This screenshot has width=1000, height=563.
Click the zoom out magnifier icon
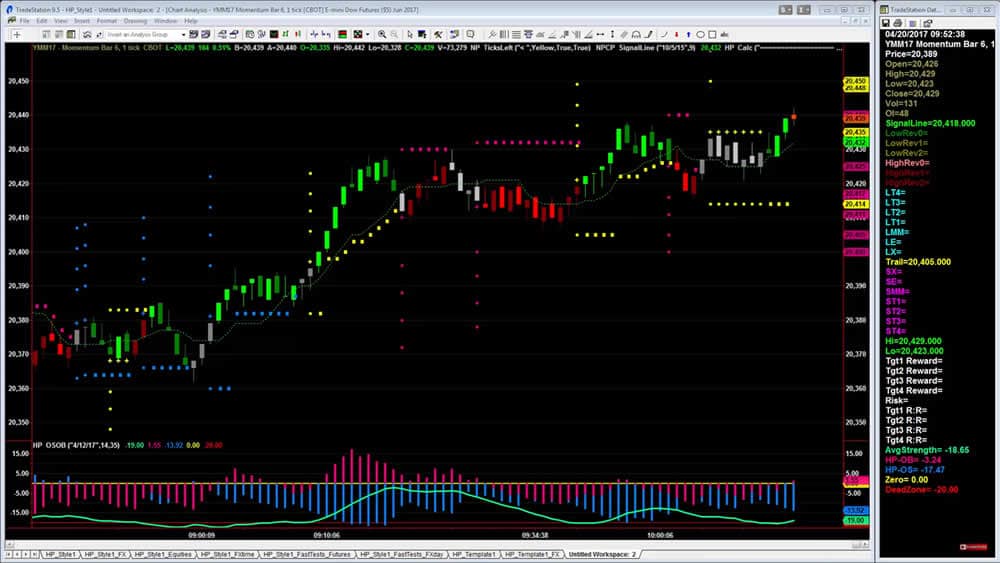pyautogui.click(x=394, y=34)
